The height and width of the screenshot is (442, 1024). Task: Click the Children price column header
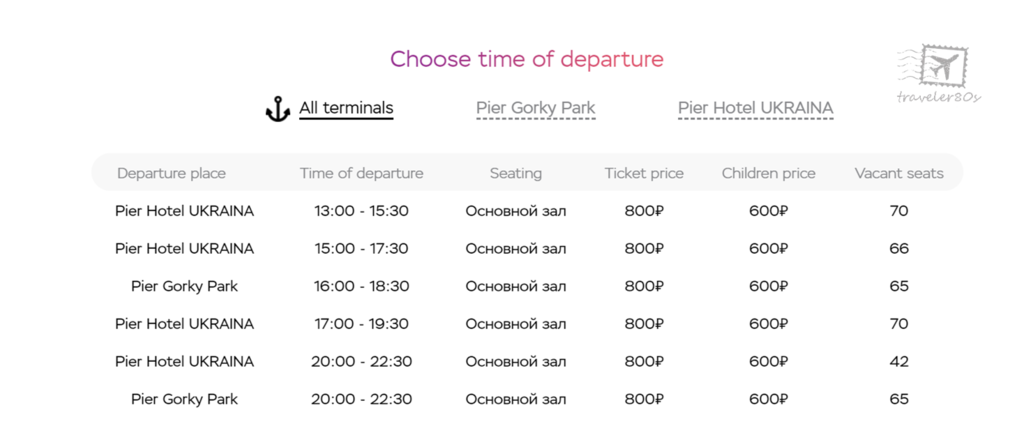[769, 173]
